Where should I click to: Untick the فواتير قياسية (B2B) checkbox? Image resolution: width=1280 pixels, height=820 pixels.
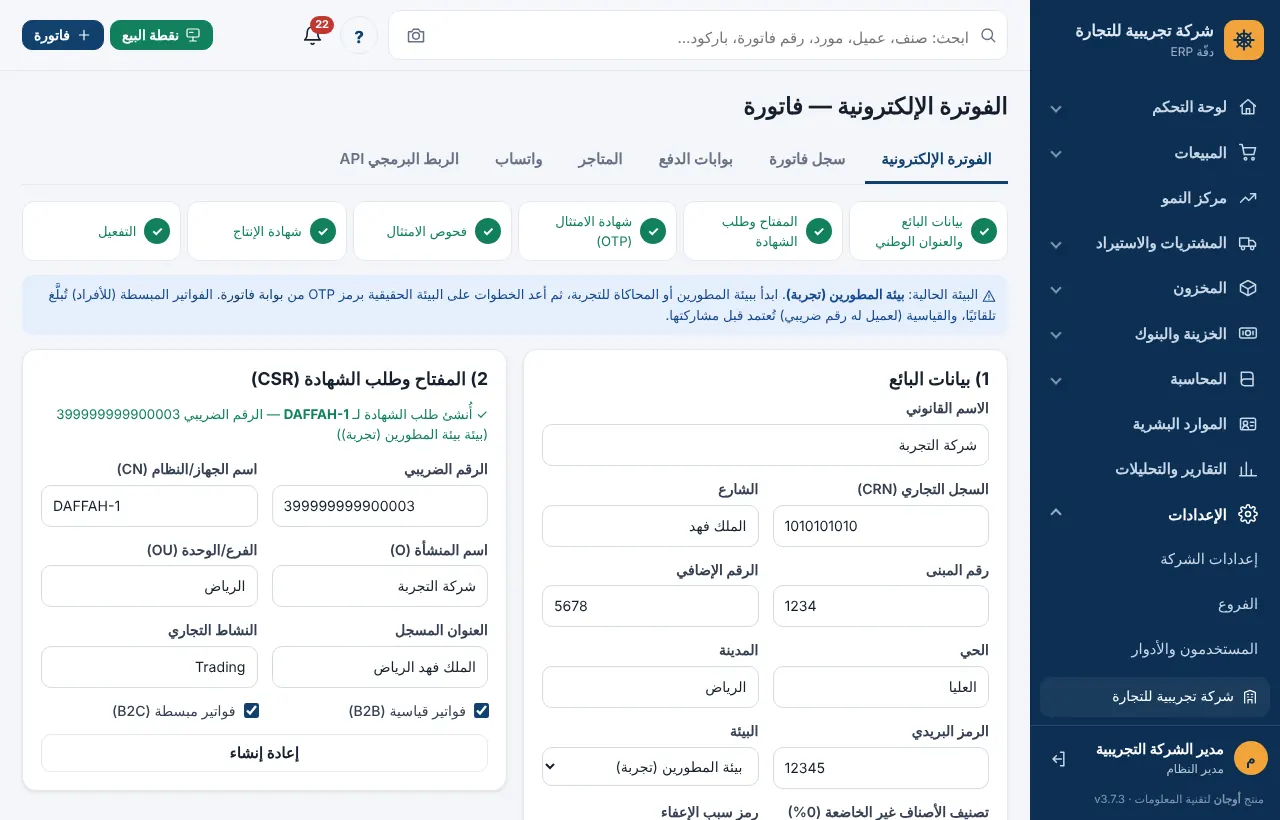pyautogui.click(x=482, y=711)
